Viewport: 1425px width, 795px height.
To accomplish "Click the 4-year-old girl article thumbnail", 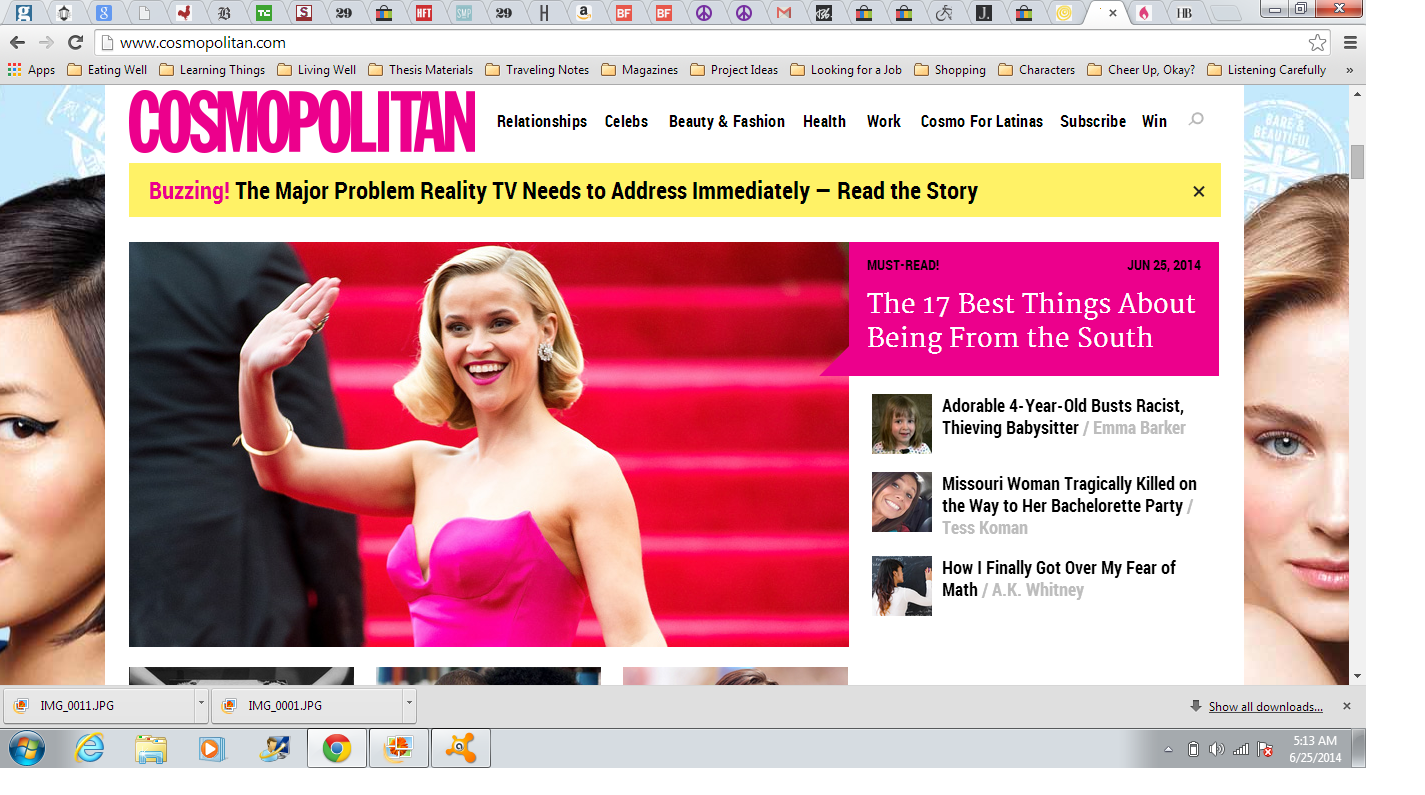I will [x=901, y=424].
